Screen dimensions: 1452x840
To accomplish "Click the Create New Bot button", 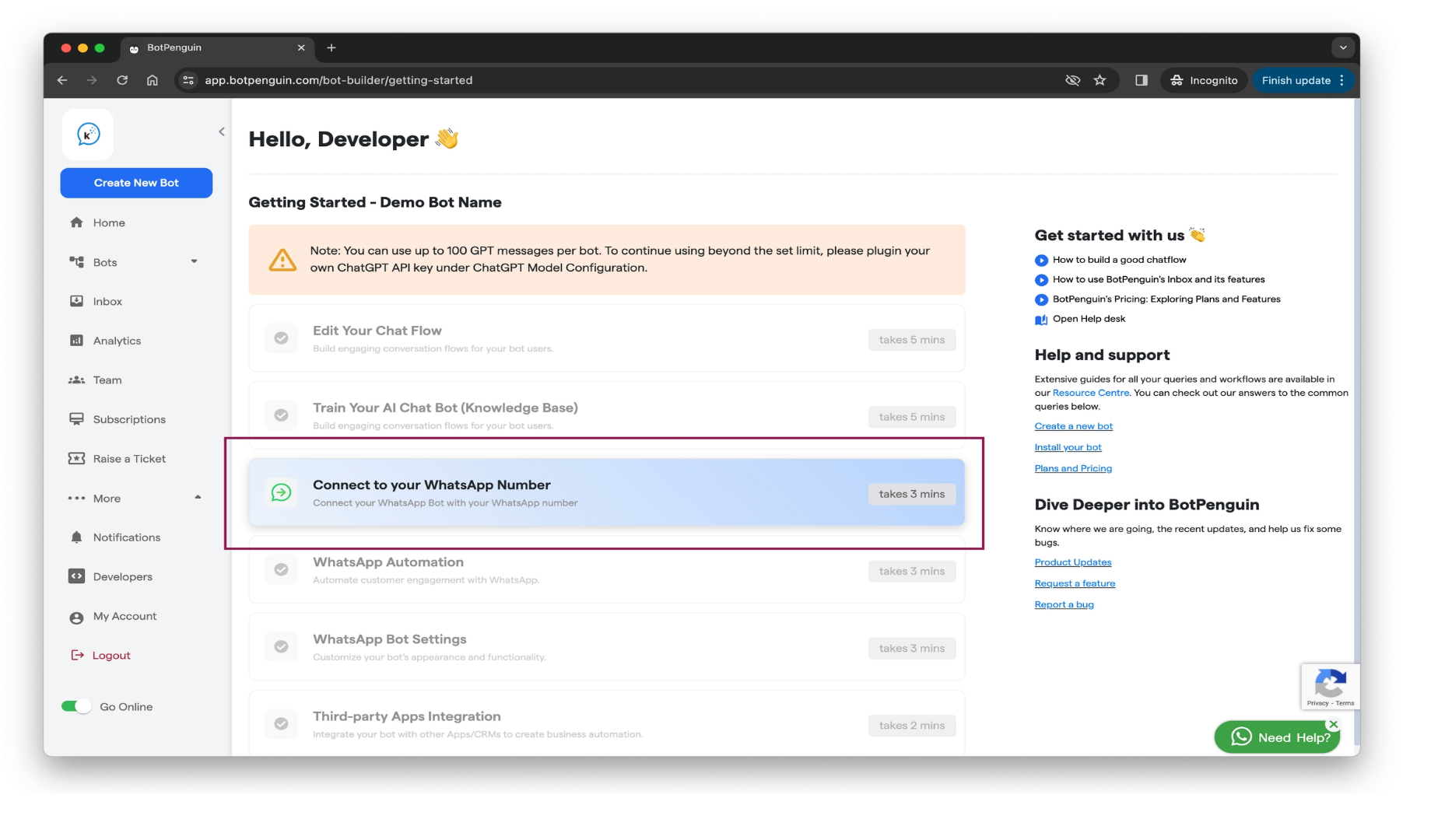I will pyautogui.click(x=136, y=183).
